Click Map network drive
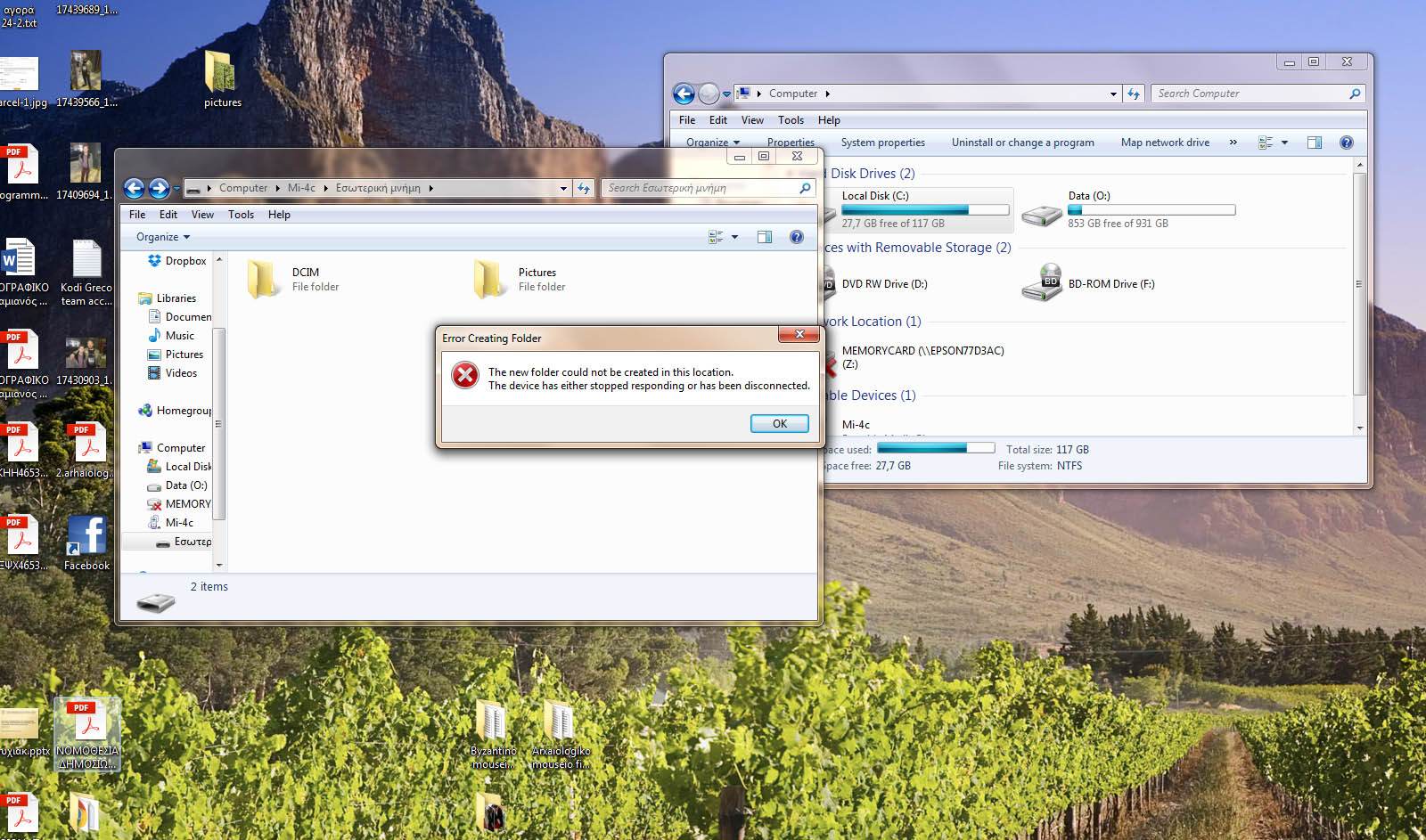The height and width of the screenshot is (840, 1426). (1165, 143)
